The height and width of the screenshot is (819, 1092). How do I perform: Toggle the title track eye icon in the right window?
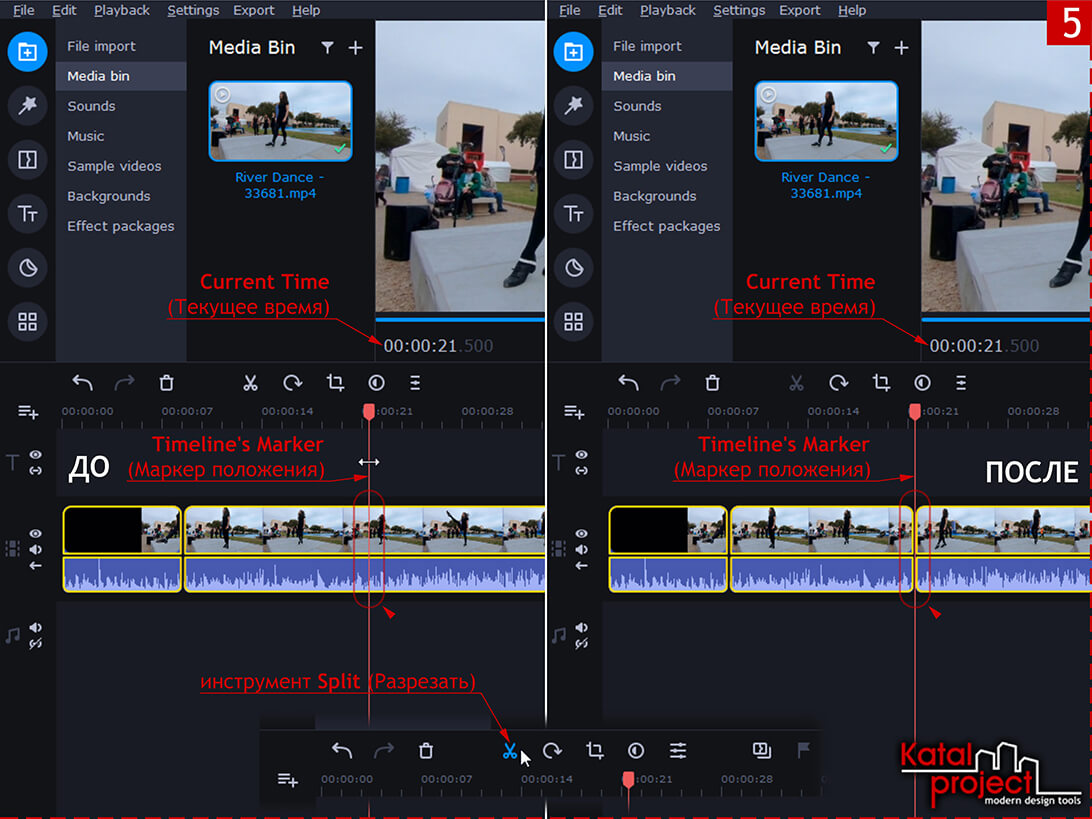[x=581, y=455]
